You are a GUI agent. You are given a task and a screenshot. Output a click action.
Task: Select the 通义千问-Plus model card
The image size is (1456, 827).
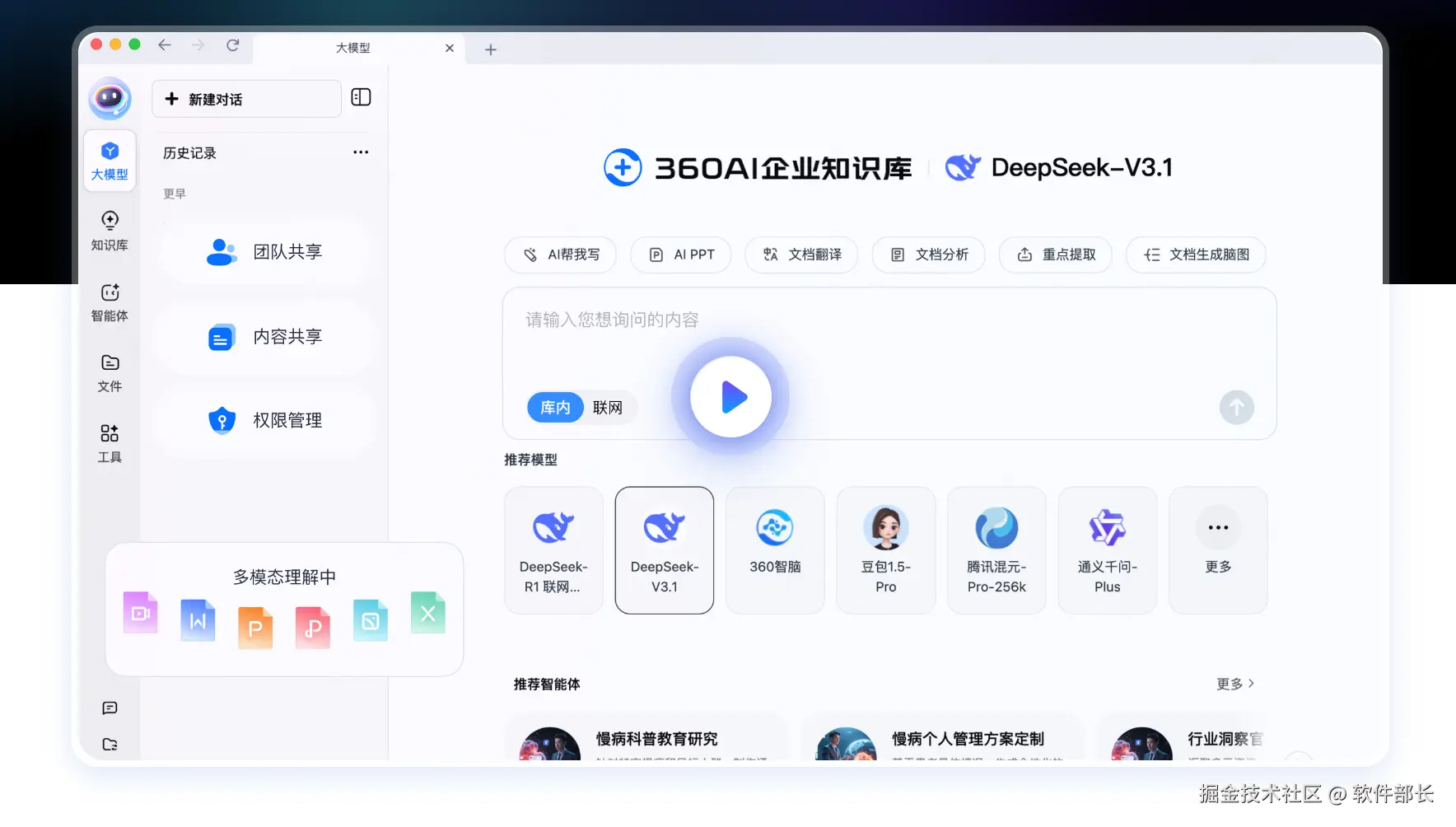pos(1108,550)
